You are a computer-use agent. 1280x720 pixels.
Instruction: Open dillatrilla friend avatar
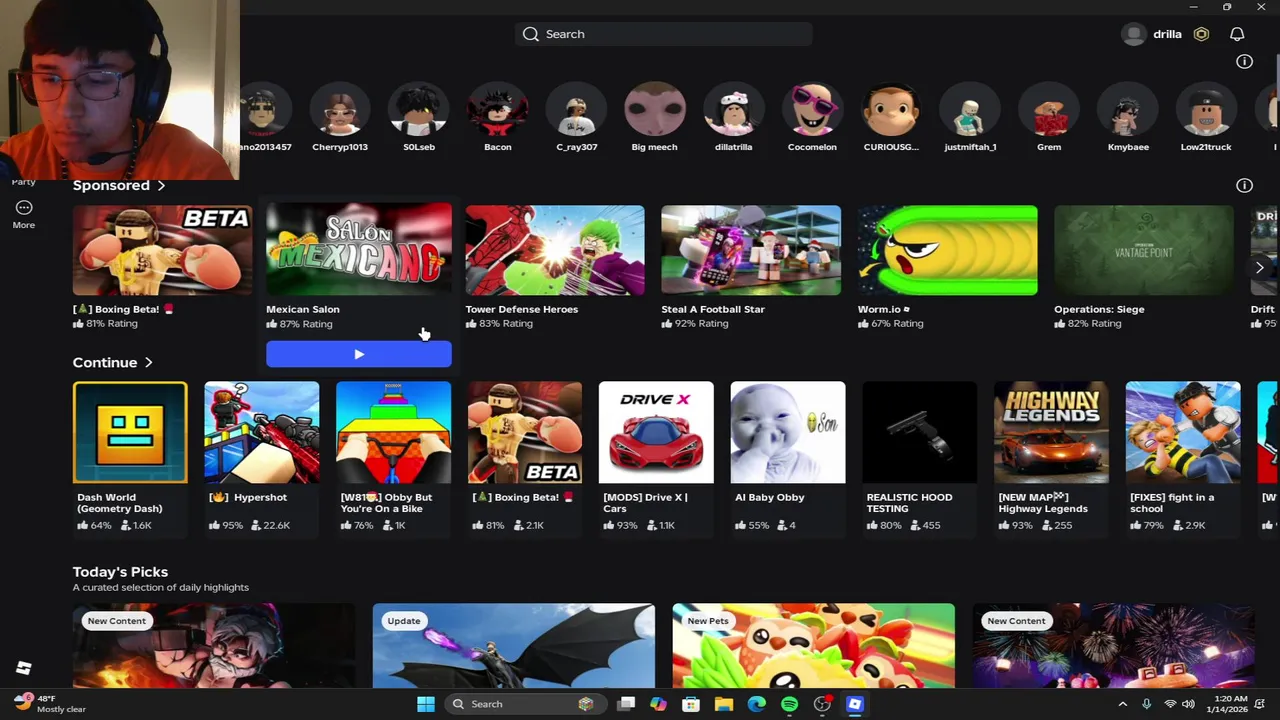point(733,110)
